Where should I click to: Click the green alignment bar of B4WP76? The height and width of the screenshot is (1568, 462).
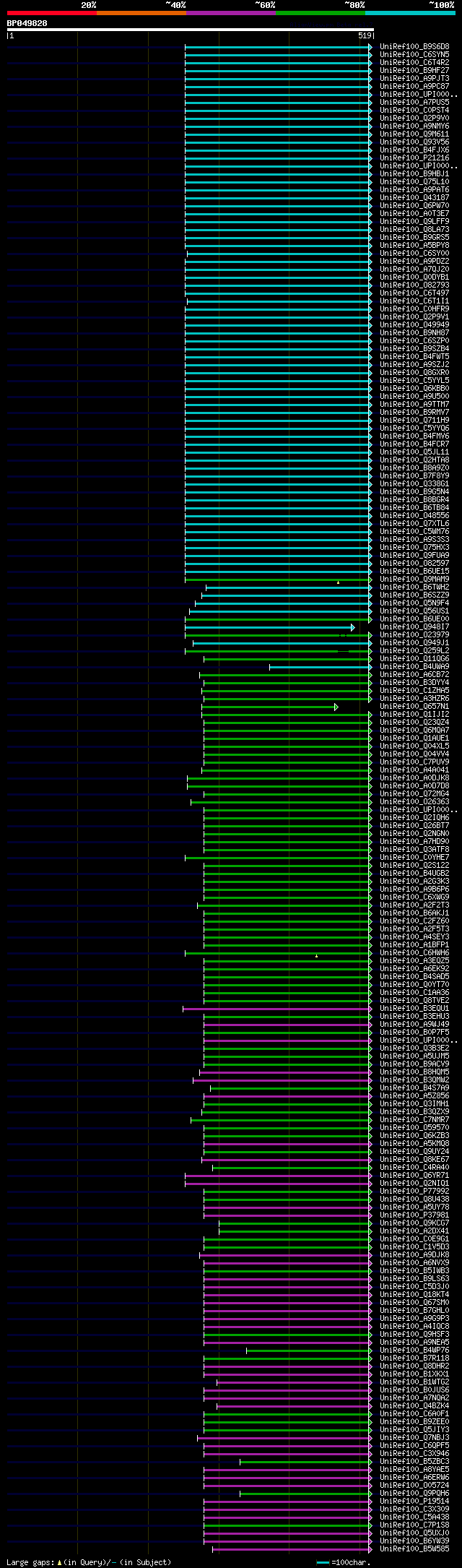309,1351
